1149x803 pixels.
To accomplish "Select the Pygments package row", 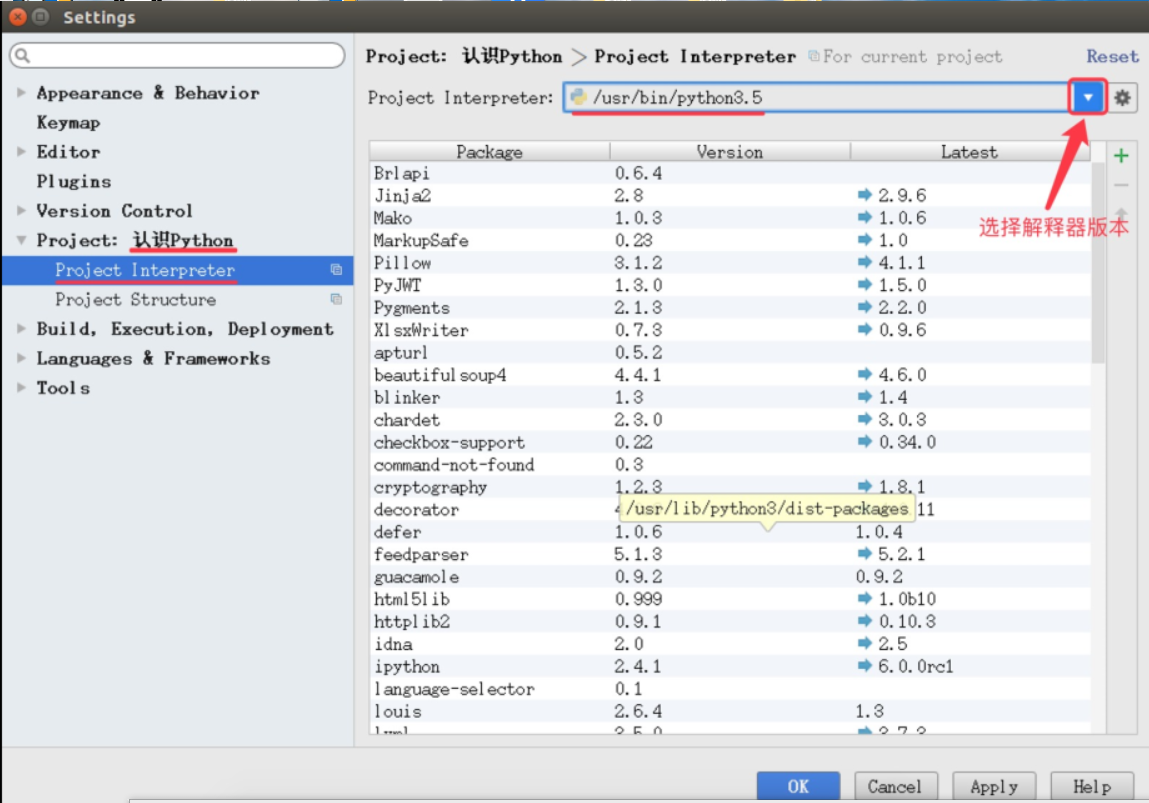I will pyautogui.click(x=730, y=307).
